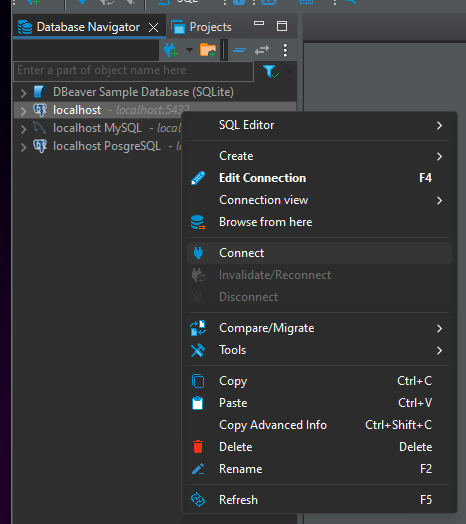Choose Browse from here

319,222
